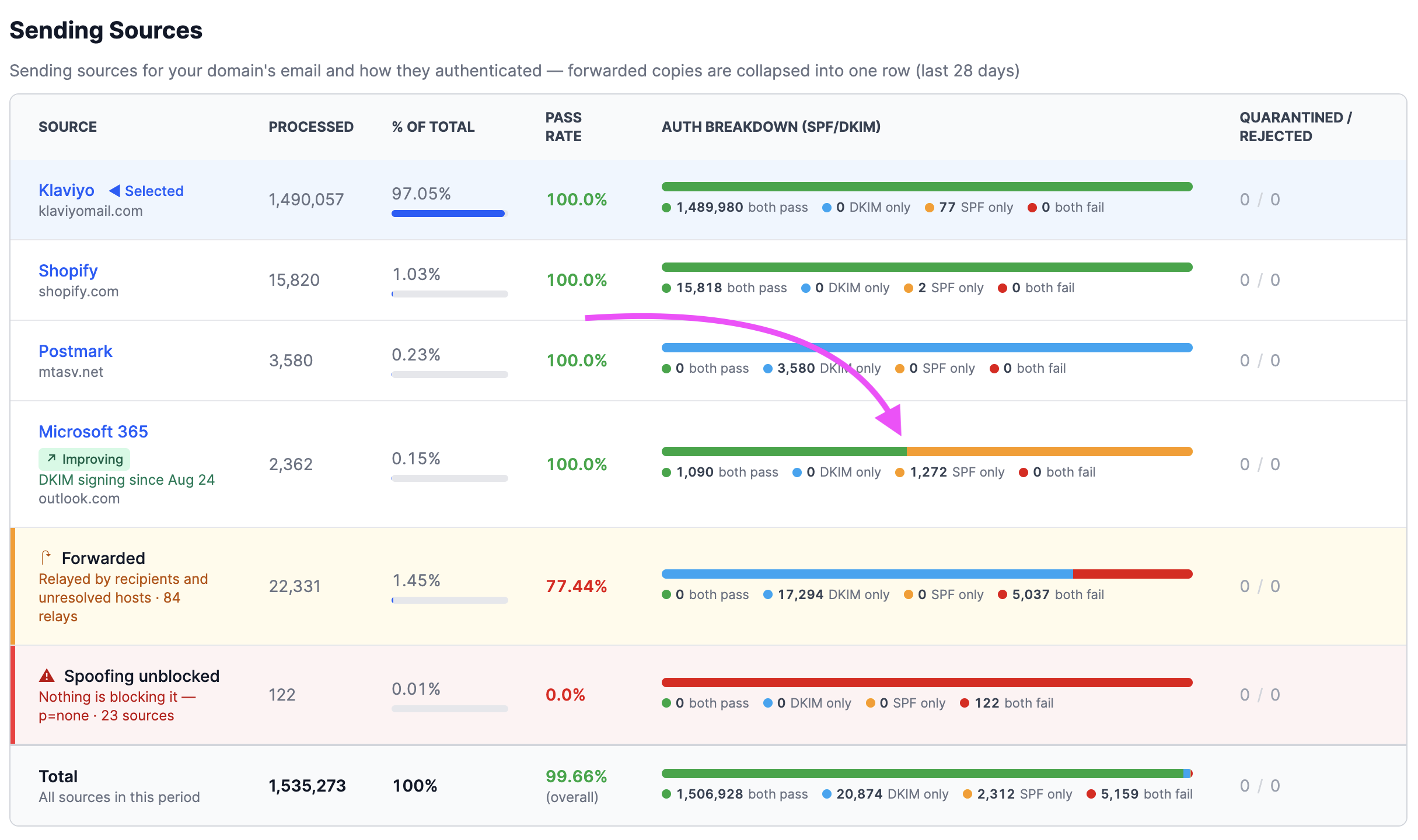Open the Shopify source link
This screenshot has height=840, width=1418.
[68, 271]
